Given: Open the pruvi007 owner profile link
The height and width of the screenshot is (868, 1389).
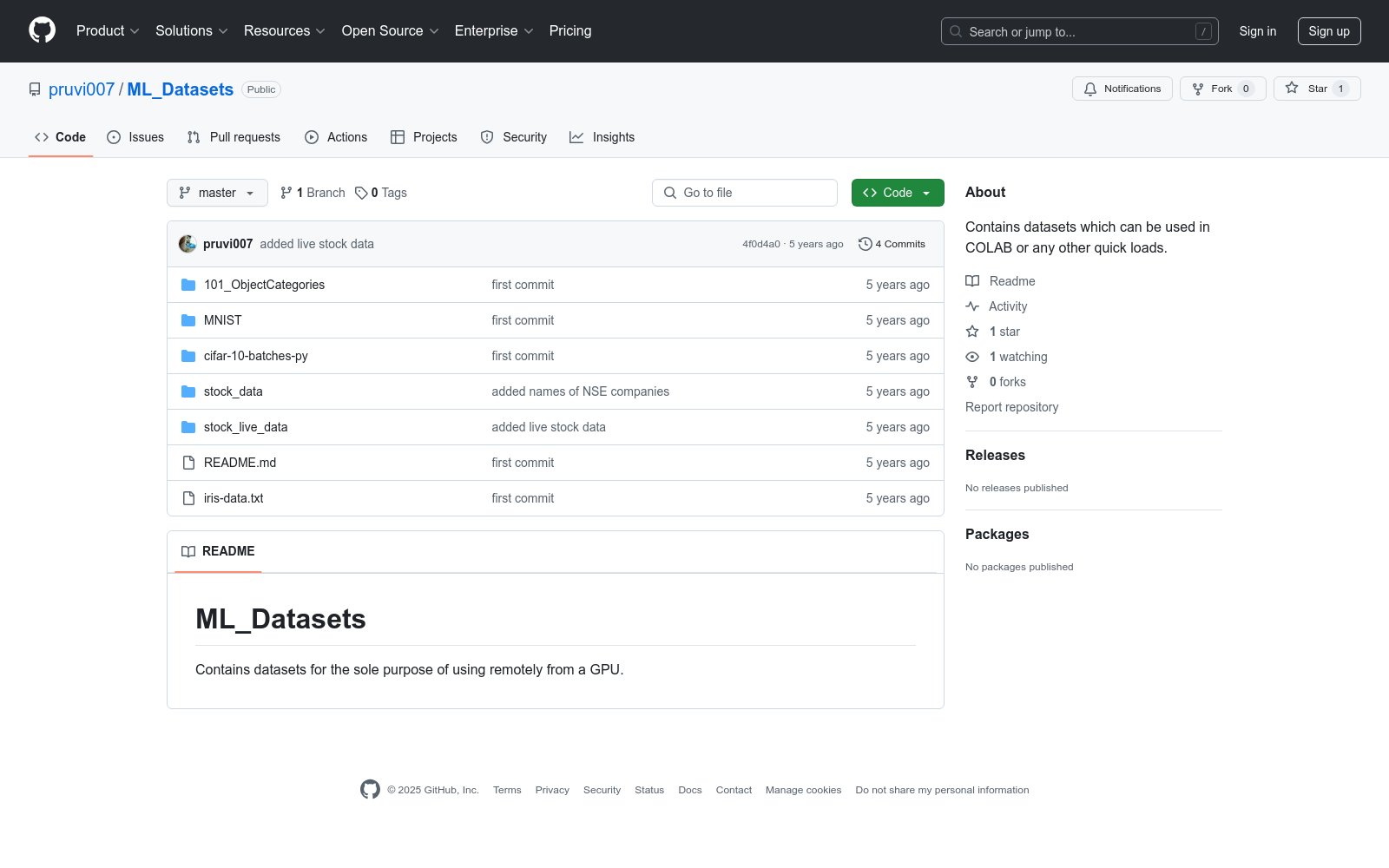Looking at the screenshot, I should pyautogui.click(x=82, y=89).
